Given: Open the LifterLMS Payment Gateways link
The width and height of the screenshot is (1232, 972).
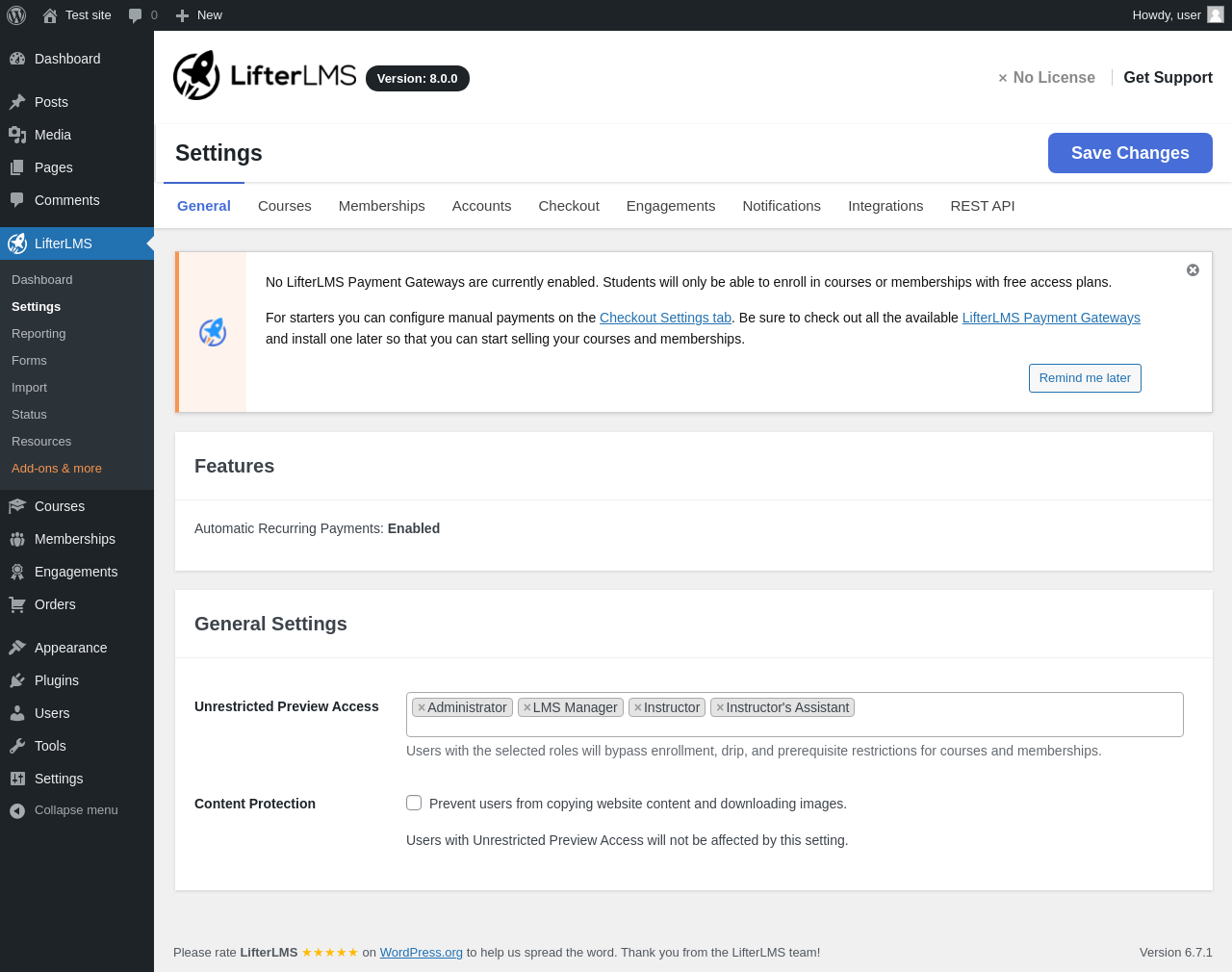Looking at the screenshot, I should (1051, 318).
